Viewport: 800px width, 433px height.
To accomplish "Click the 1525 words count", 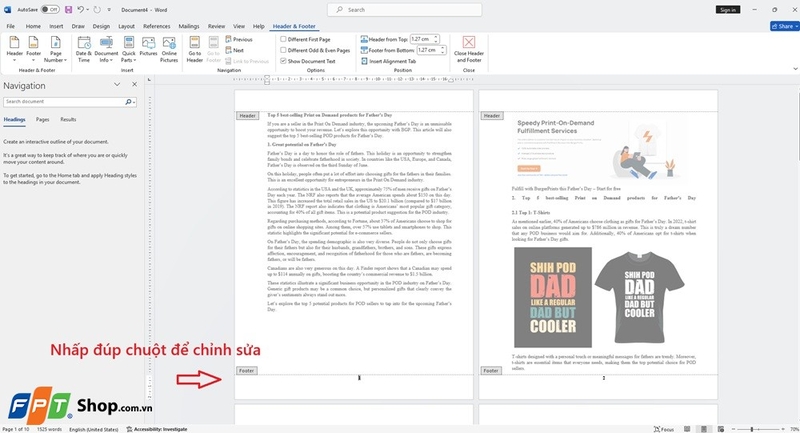I will point(49,429).
